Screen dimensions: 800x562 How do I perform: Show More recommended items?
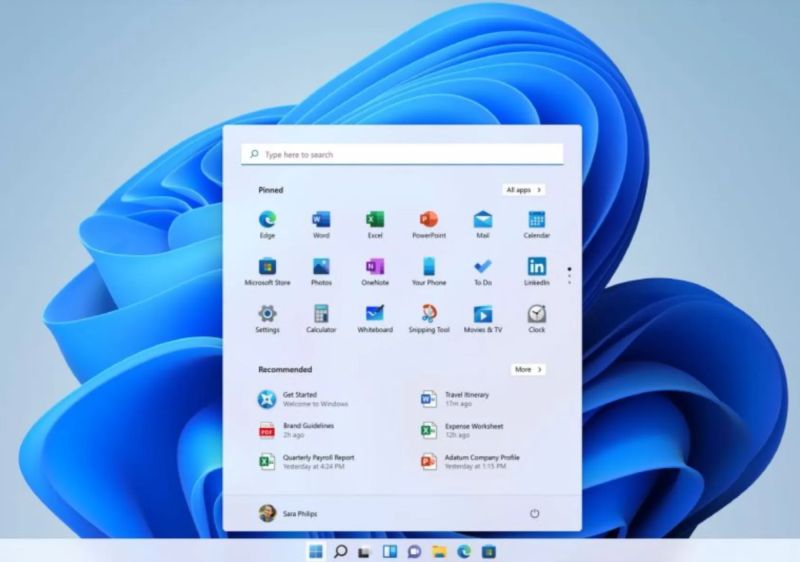(527, 369)
